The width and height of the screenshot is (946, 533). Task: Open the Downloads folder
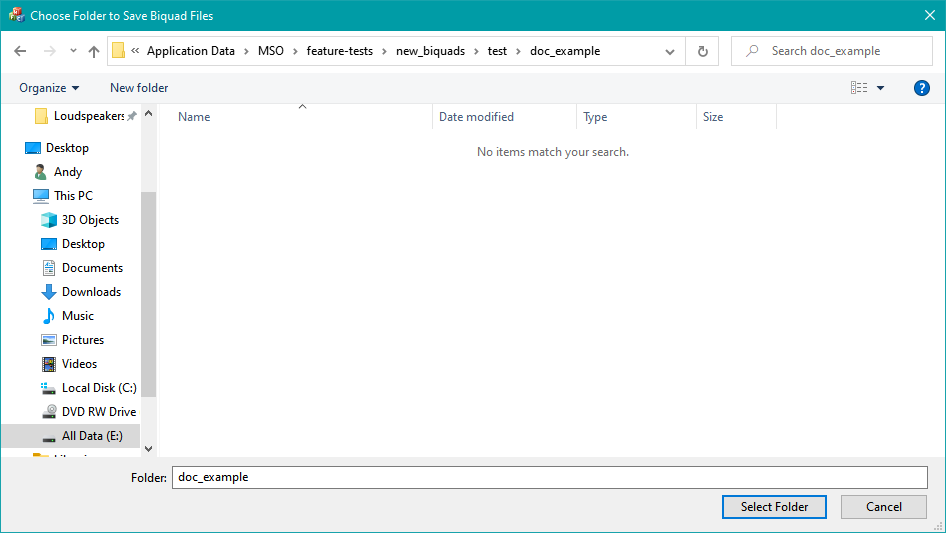[81, 292]
